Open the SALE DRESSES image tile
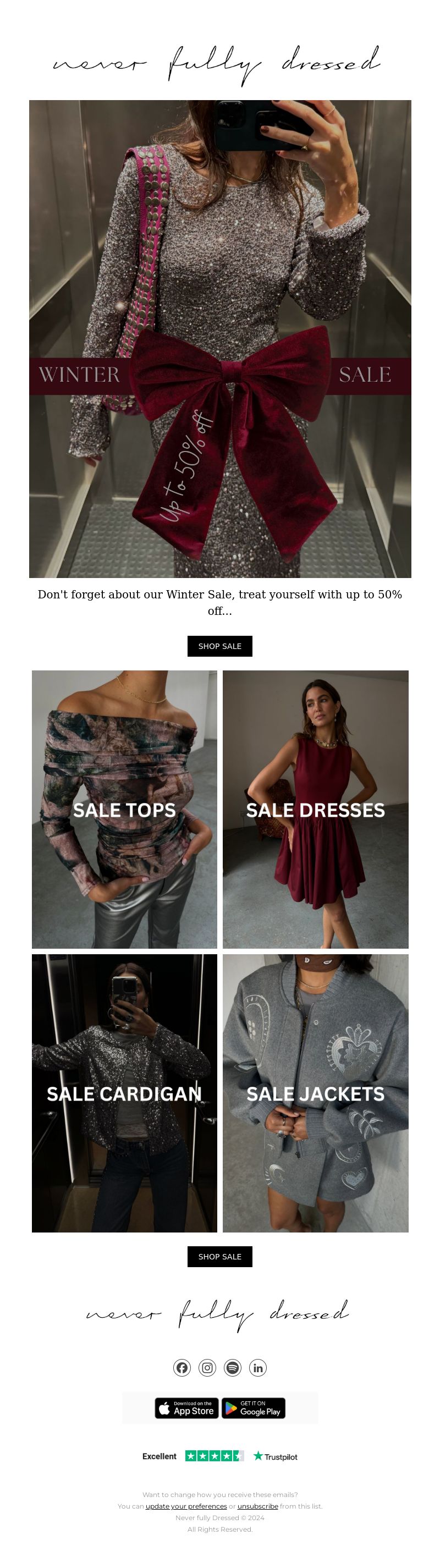 pyautogui.click(x=315, y=810)
